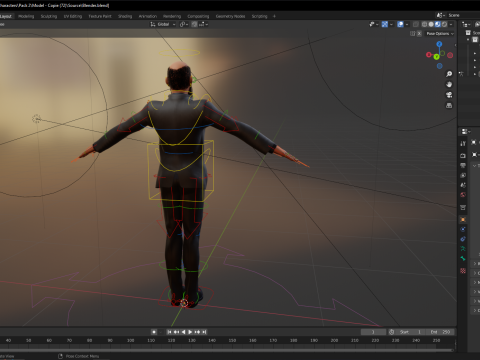Toggle X-ray mode
480x360 pixels.
pyautogui.click(x=416, y=24)
